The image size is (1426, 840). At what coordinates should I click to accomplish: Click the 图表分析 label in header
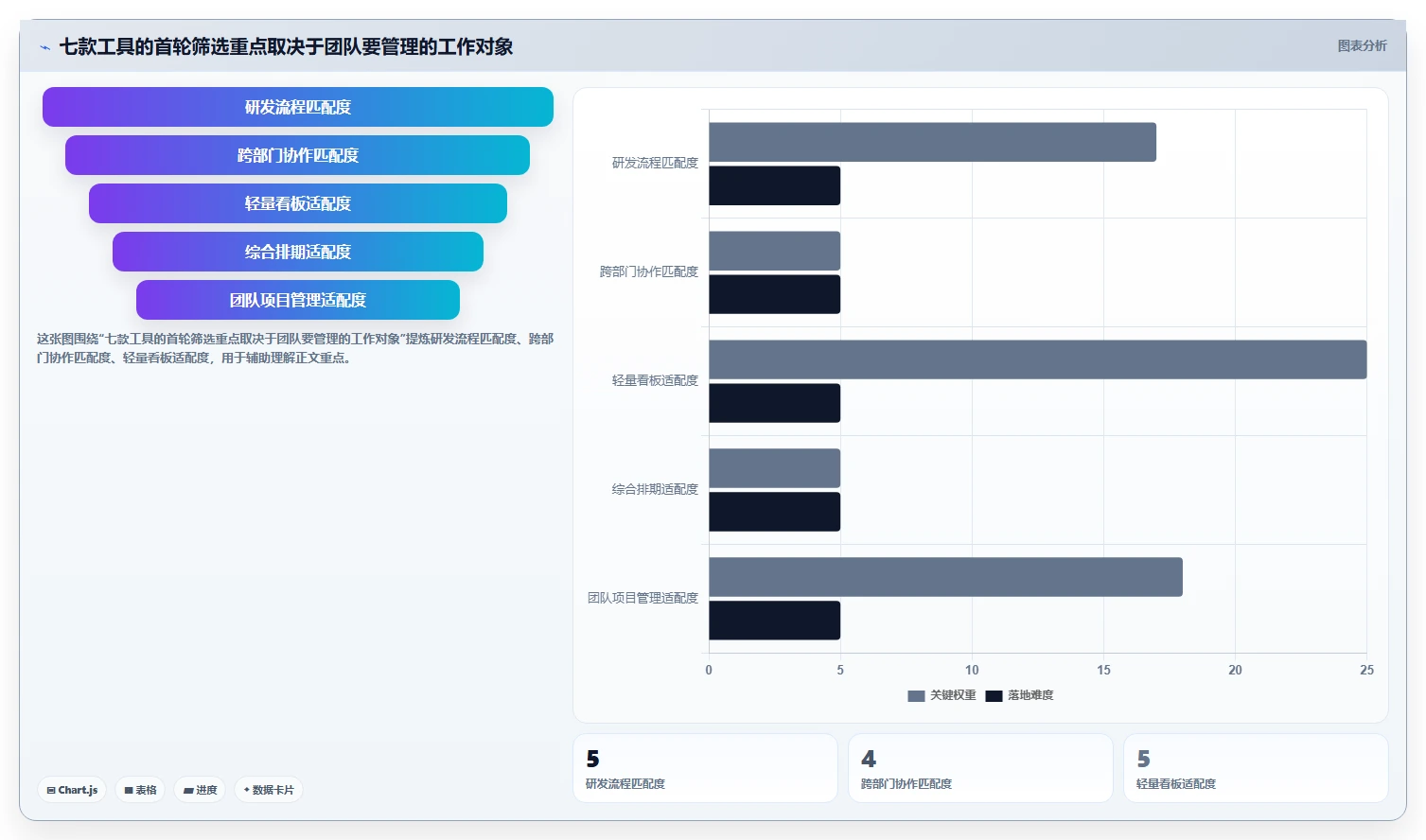coord(1362,45)
